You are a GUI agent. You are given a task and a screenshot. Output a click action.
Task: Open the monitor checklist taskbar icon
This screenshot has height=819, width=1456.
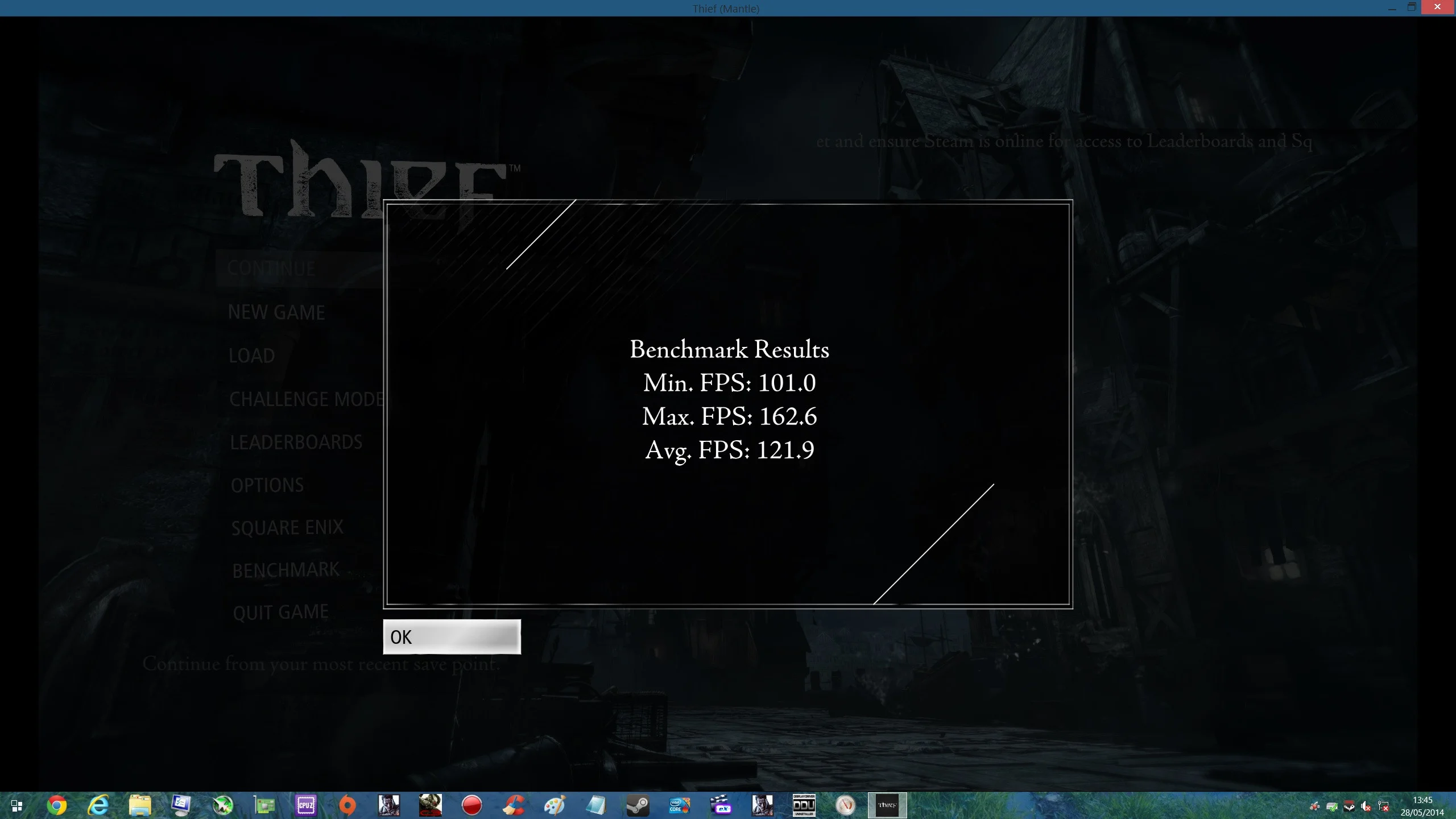point(181,805)
